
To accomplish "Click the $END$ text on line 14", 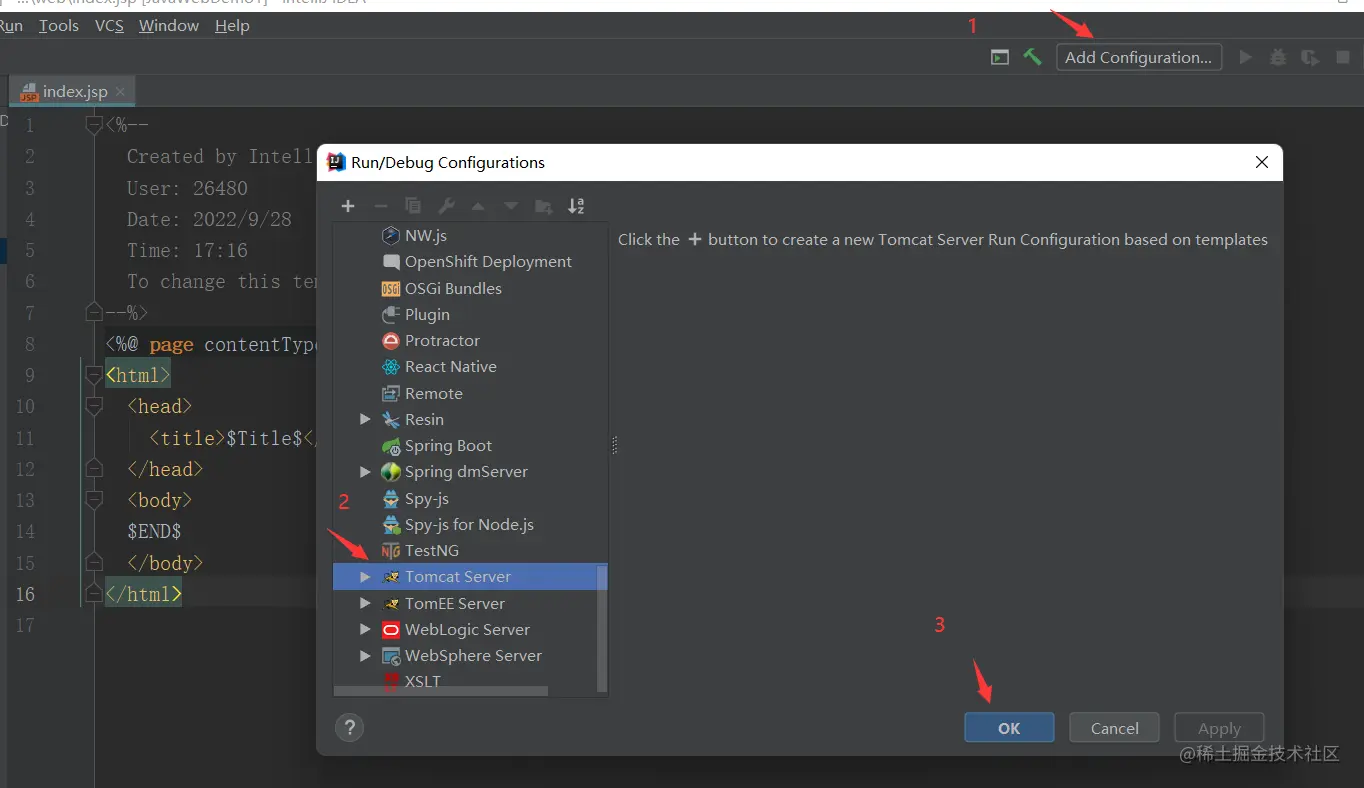I will click(154, 532).
